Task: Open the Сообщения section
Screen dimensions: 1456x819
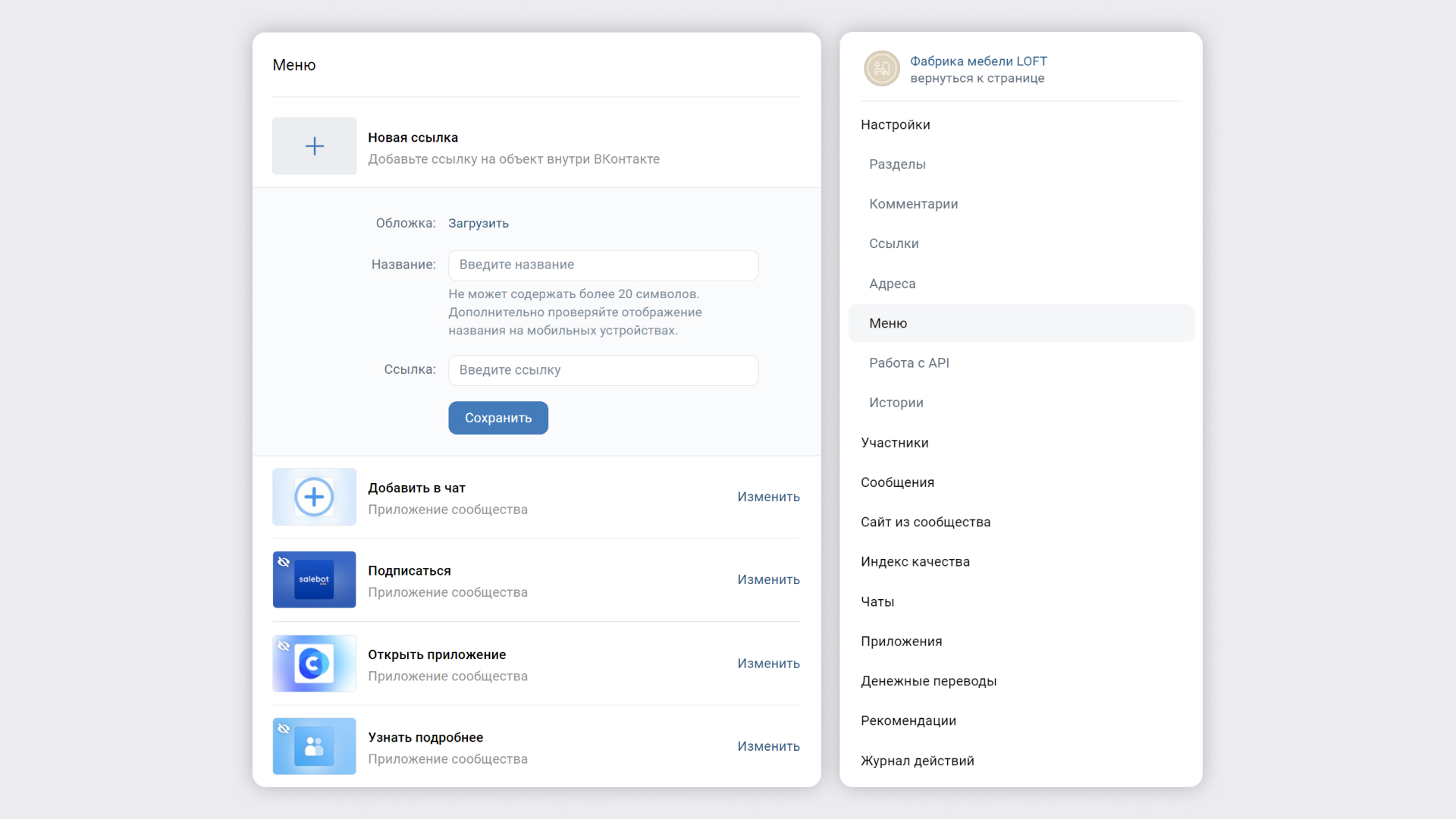Action: tap(898, 482)
